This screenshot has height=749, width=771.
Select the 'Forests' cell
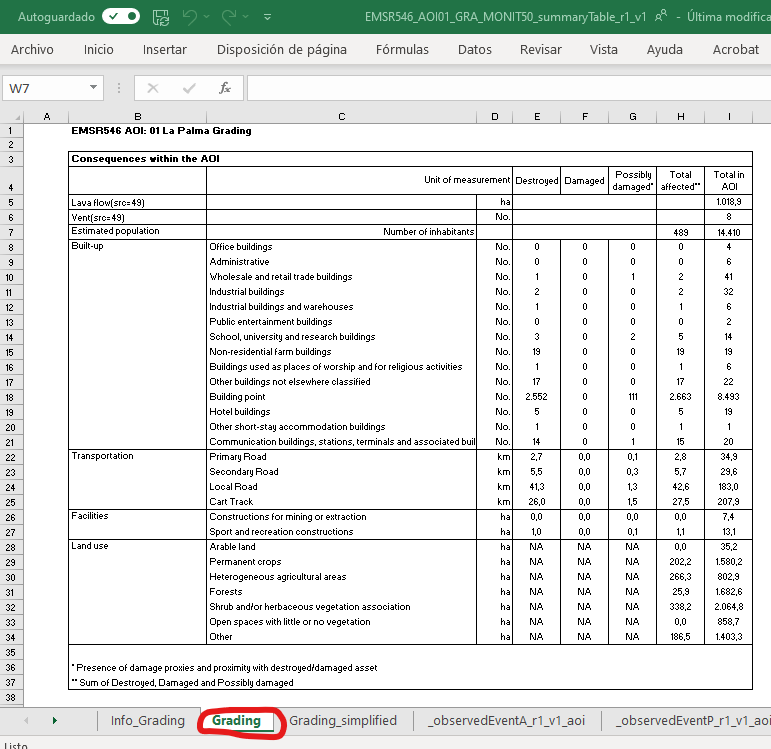[342, 592]
